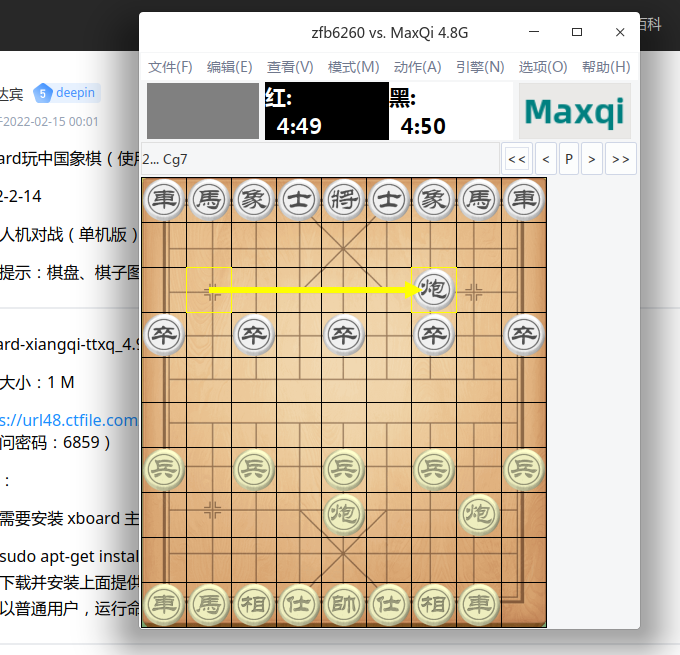Image resolution: width=680 pixels, height=655 pixels.
Task: Select red 兵 on the rightmost file
Action: coord(524,470)
